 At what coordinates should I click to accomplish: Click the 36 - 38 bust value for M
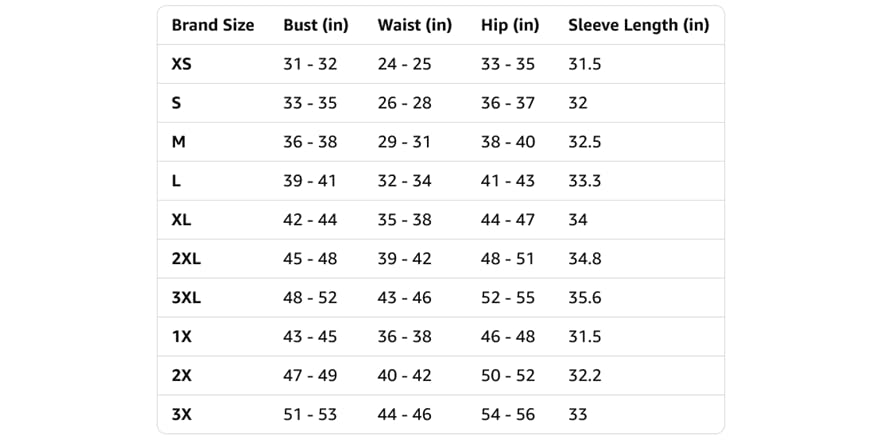[310, 142]
